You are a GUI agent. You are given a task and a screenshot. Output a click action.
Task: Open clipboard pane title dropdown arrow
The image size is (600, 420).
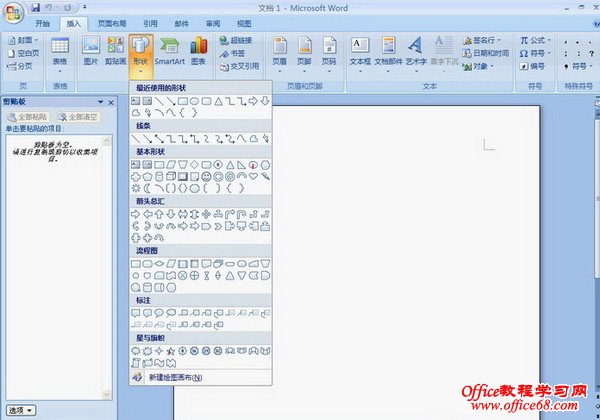101,102
